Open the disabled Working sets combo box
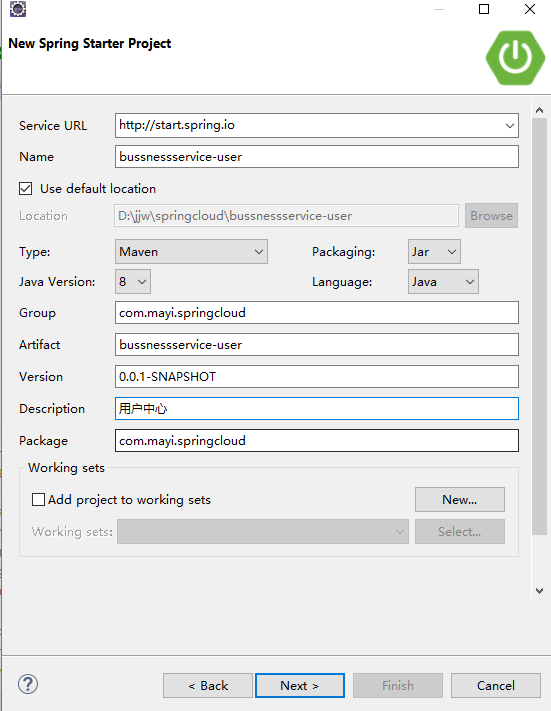 click(263, 531)
